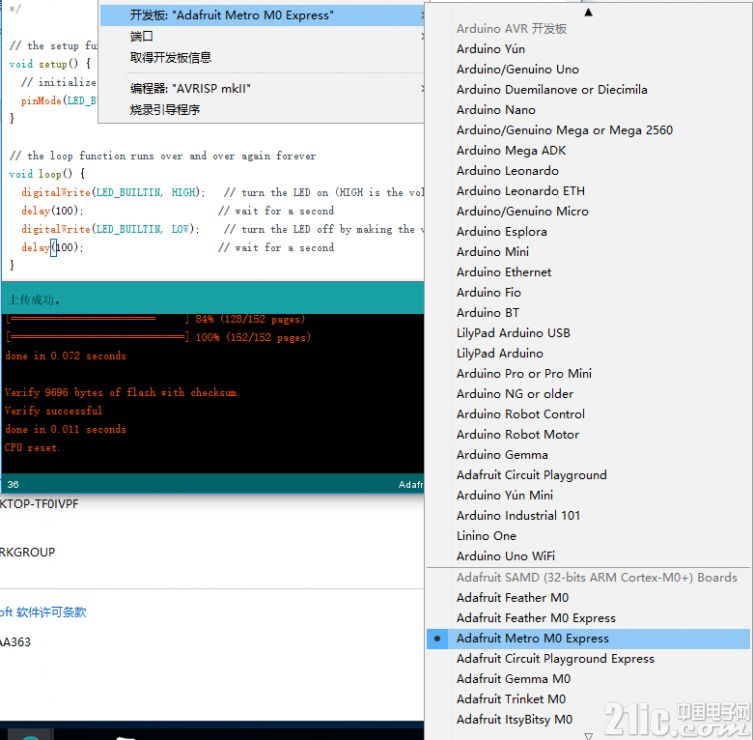Select Linino One board
Image resolution: width=753 pixels, height=740 pixels.
(x=588, y=535)
